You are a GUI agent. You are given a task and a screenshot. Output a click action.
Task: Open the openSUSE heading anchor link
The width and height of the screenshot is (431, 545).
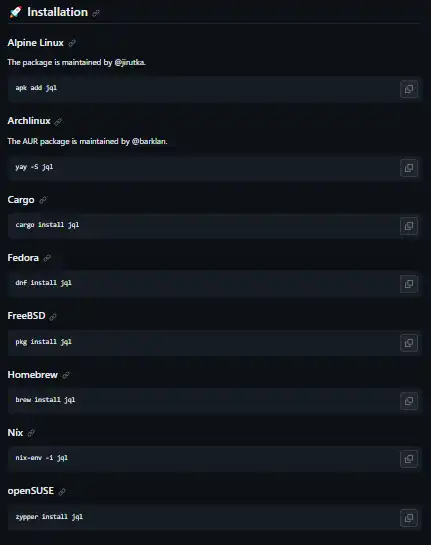click(62, 491)
